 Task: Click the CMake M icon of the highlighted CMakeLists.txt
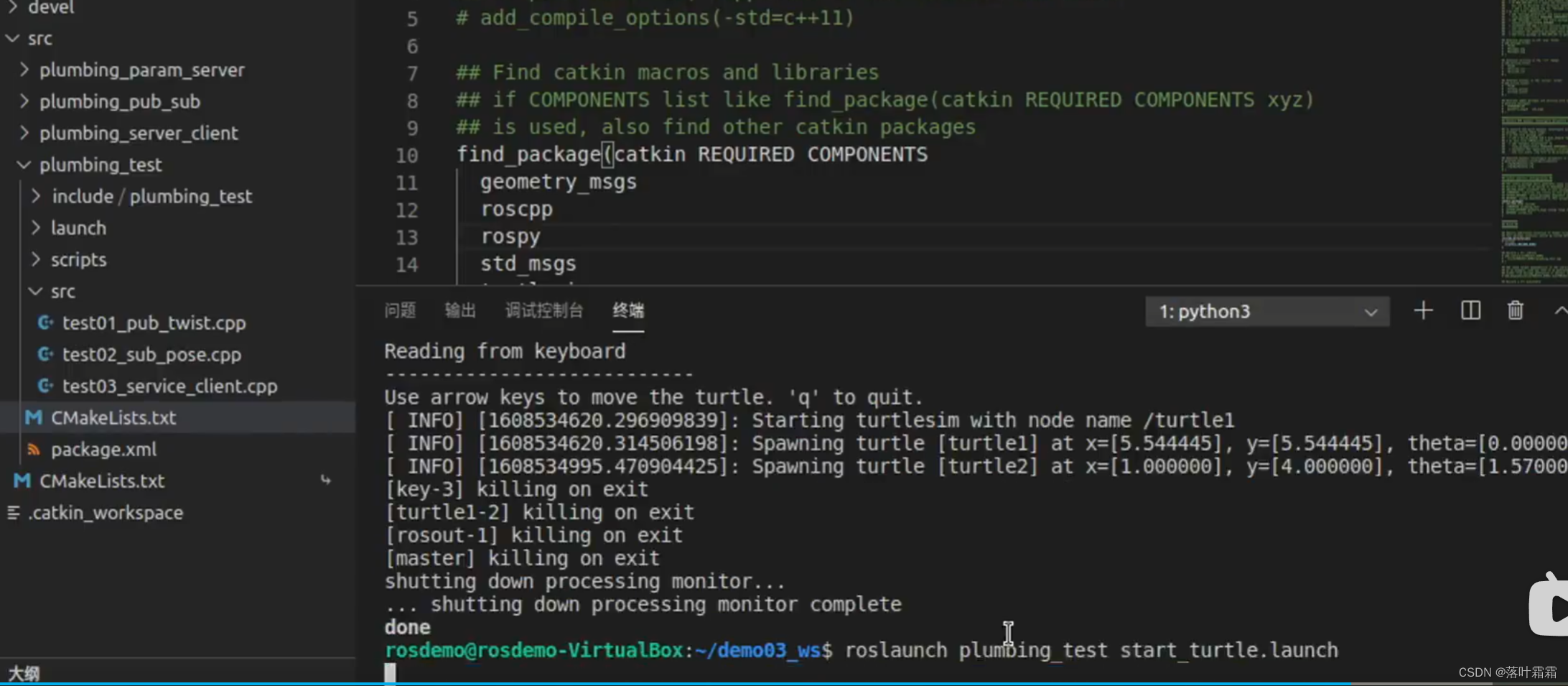click(x=33, y=417)
